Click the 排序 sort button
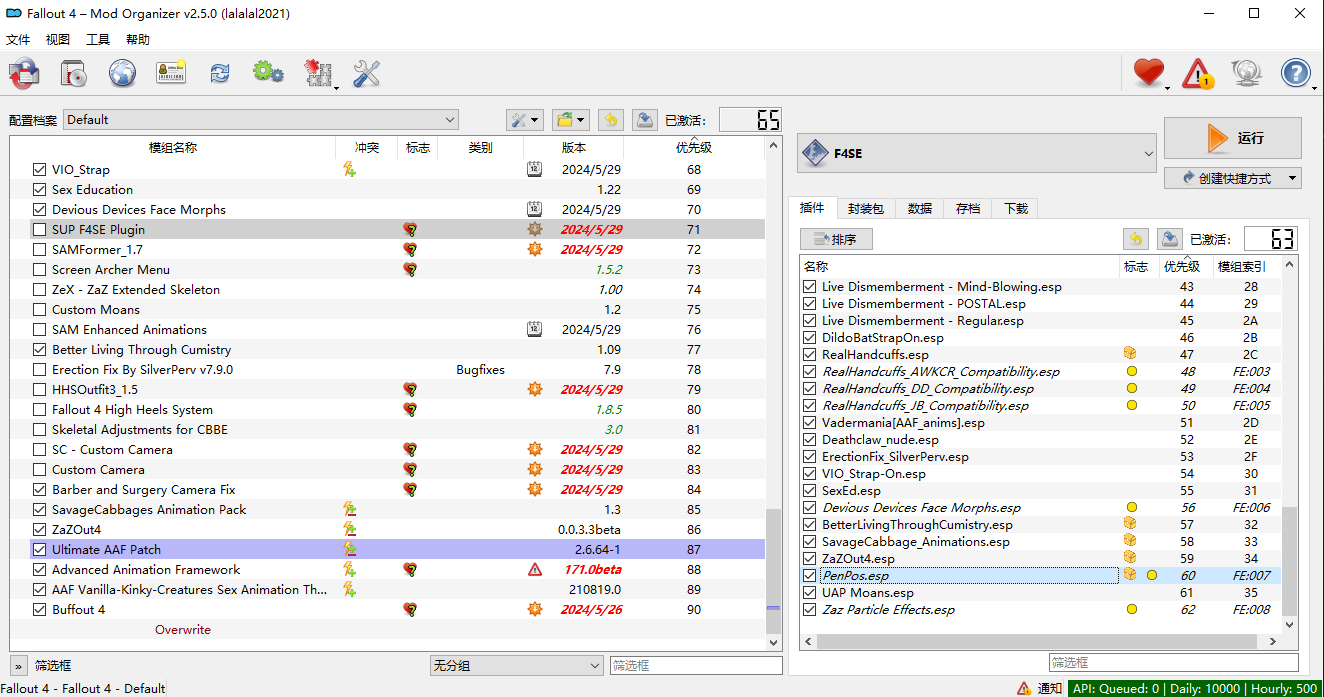 [x=836, y=239]
